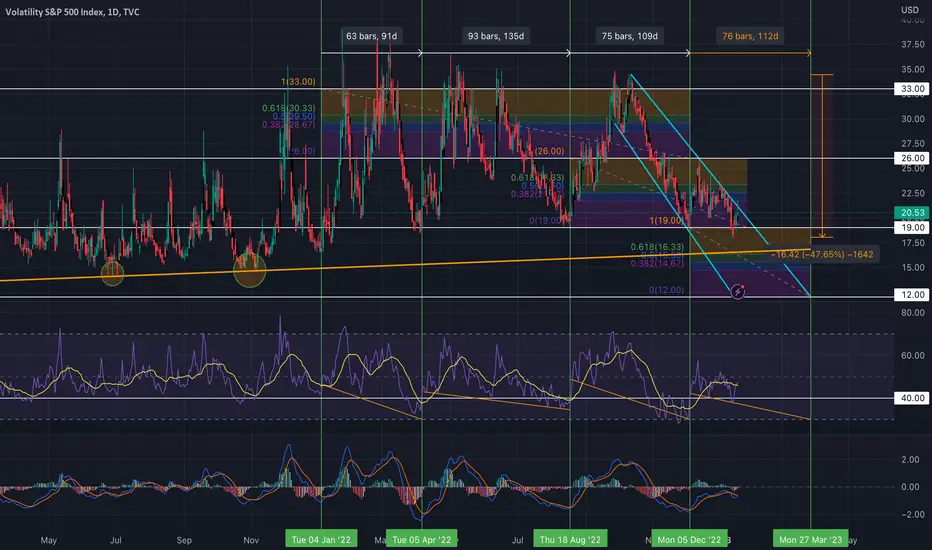The height and width of the screenshot is (550, 932).
Task: Click the green 20.53 current price label
Action: click(x=912, y=213)
